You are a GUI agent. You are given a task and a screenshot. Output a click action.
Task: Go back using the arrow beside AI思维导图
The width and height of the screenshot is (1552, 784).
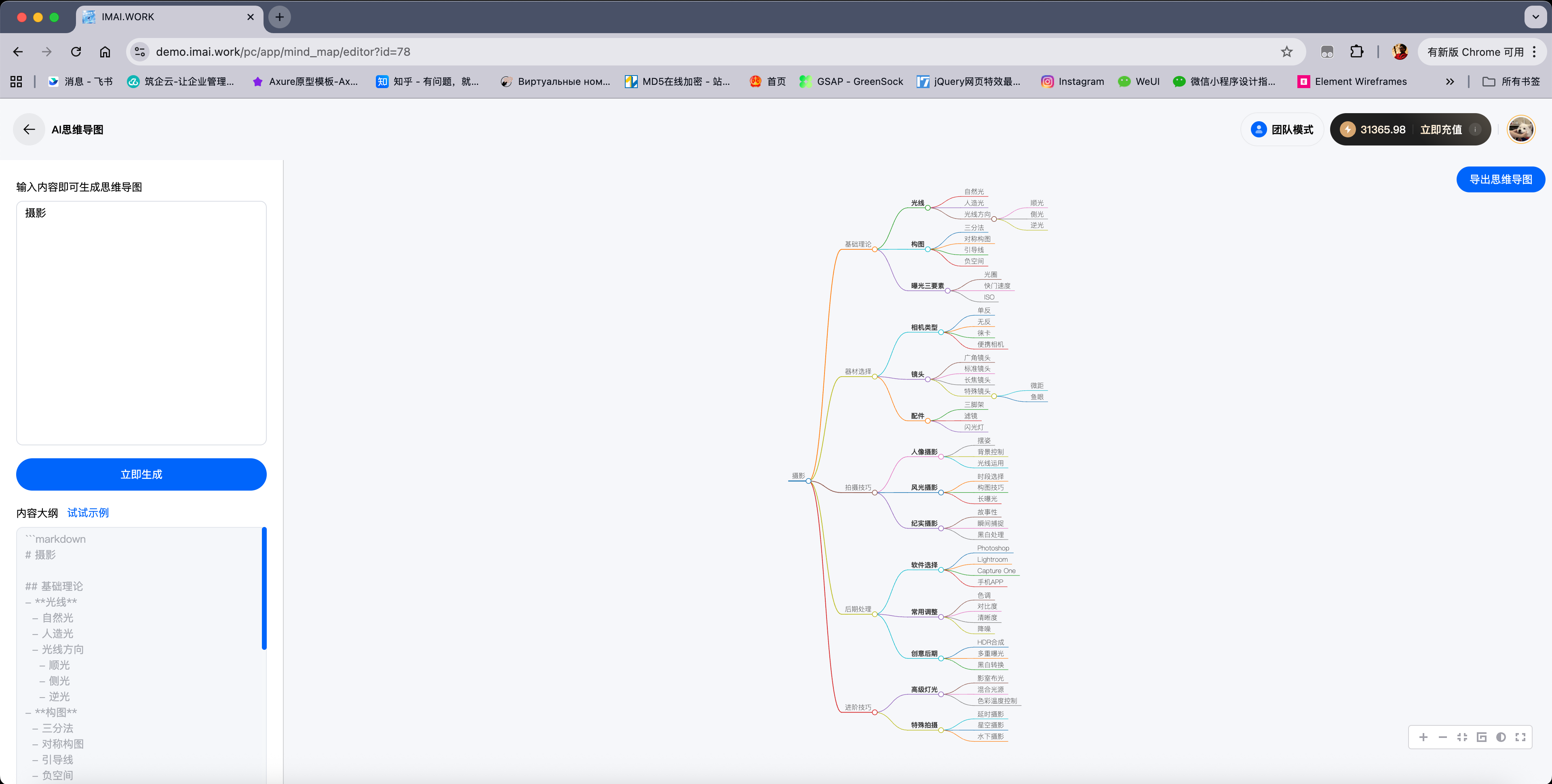pyautogui.click(x=29, y=130)
